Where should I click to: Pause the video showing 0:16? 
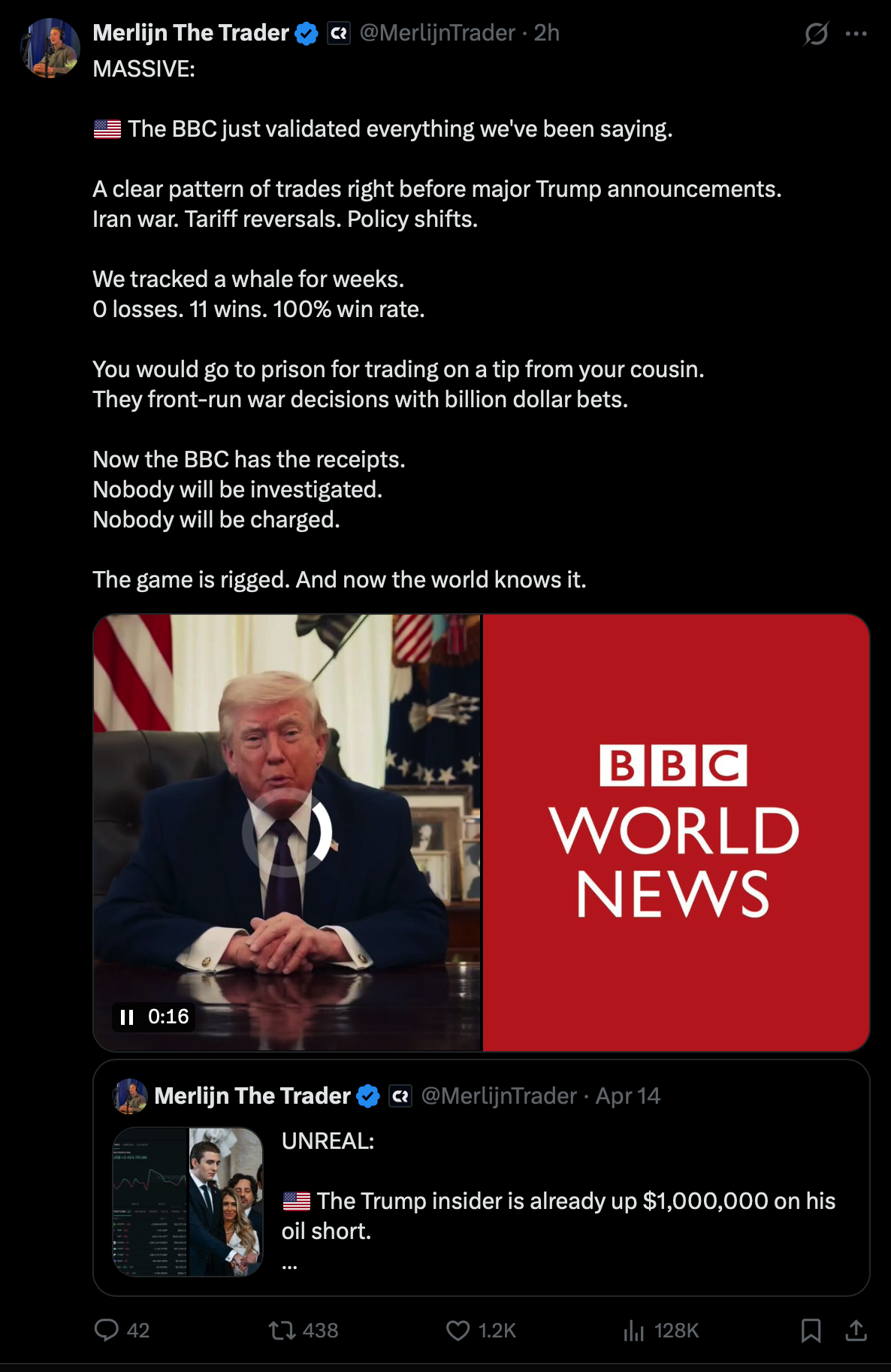[x=127, y=1017]
